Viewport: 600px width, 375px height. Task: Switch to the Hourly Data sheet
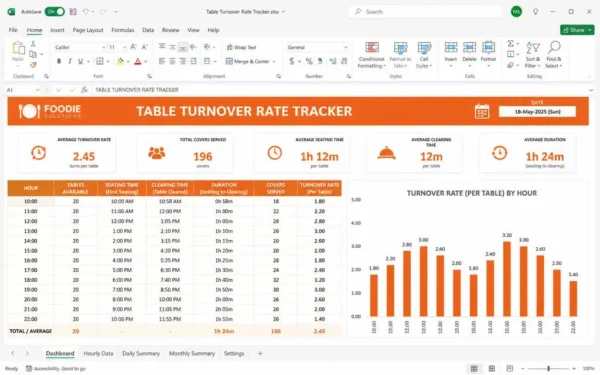(98, 353)
